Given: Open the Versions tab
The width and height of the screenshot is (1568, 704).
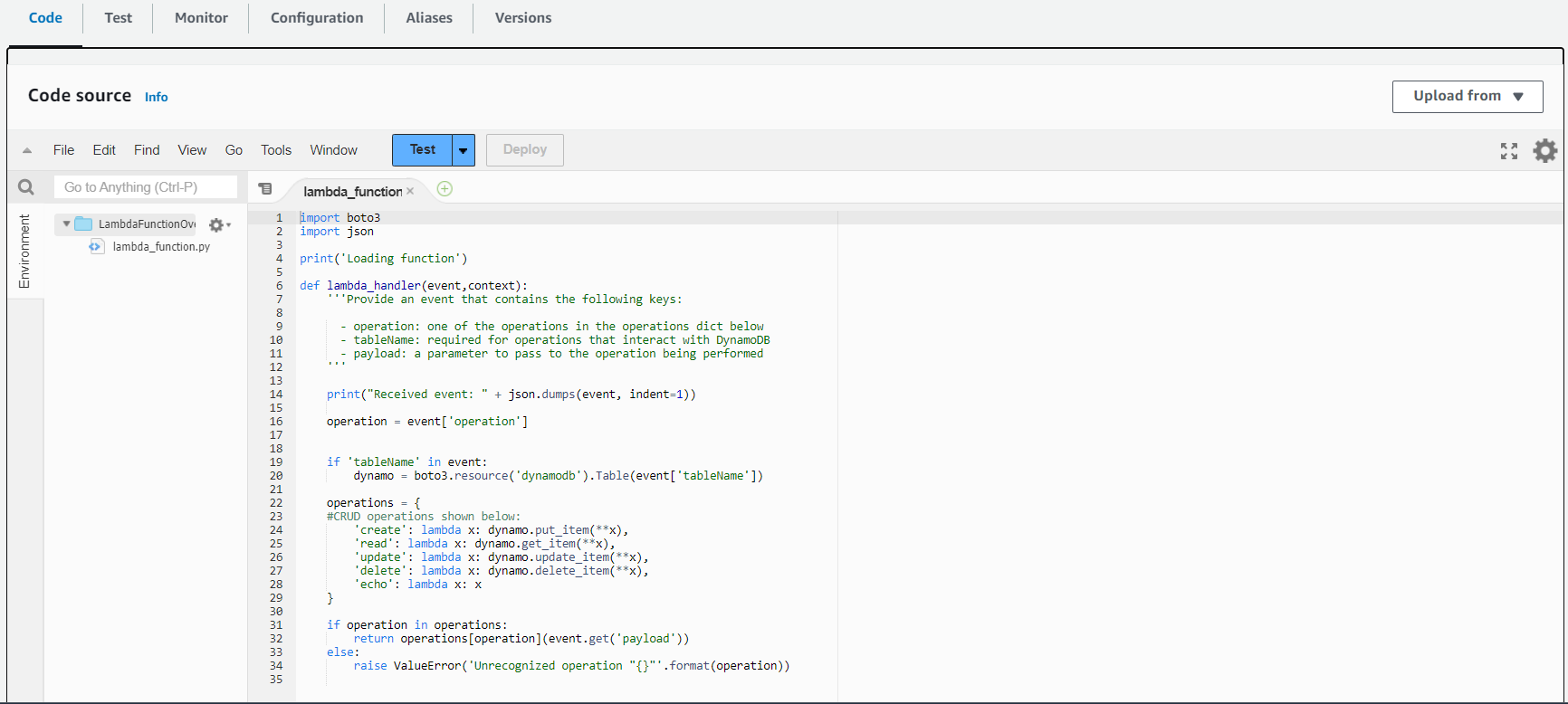Looking at the screenshot, I should point(523,18).
